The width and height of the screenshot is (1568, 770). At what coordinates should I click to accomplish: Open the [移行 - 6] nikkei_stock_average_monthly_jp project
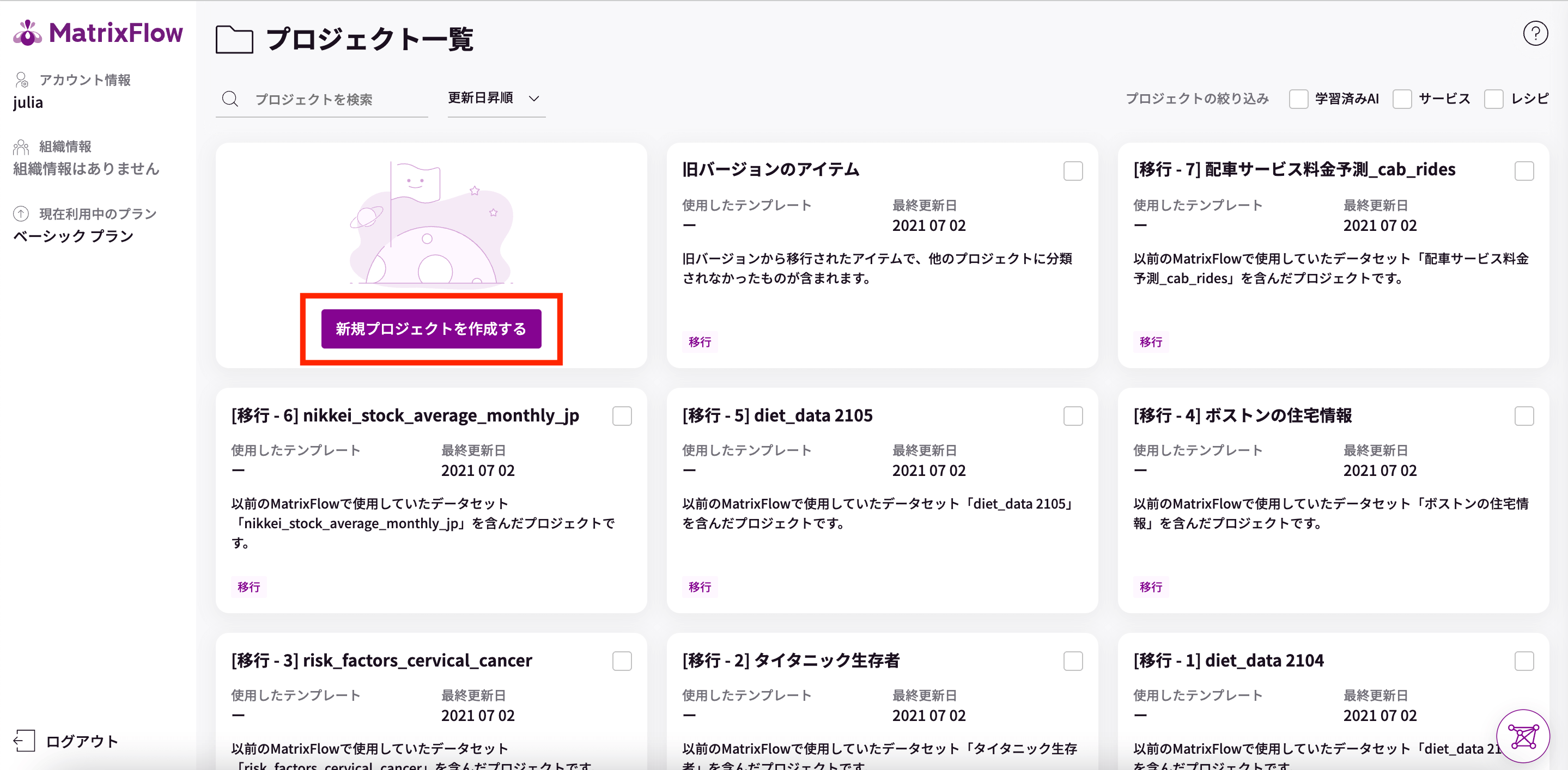pyautogui.click(x=405, y=415)
